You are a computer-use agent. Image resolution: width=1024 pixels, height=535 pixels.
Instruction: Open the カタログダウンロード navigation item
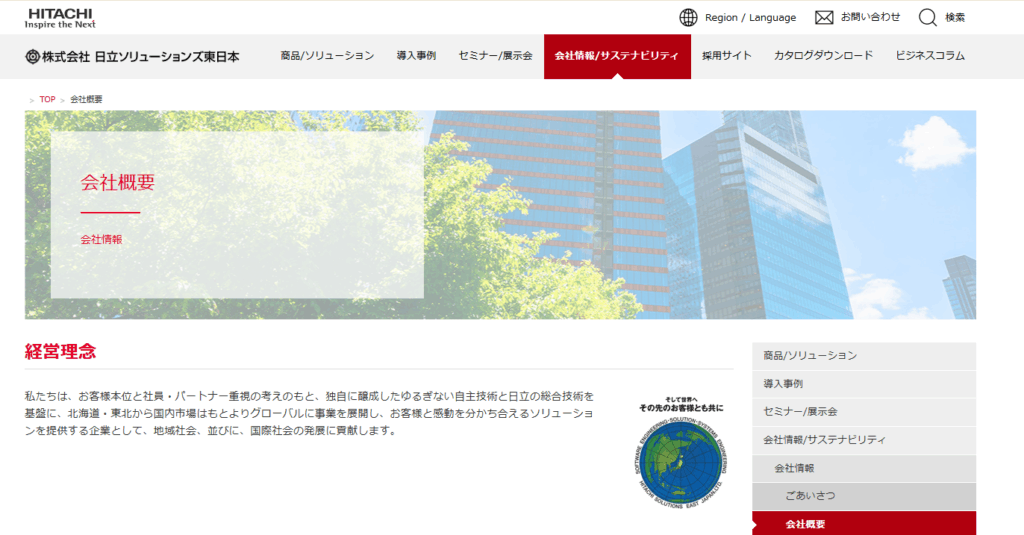tap(824, 56)
